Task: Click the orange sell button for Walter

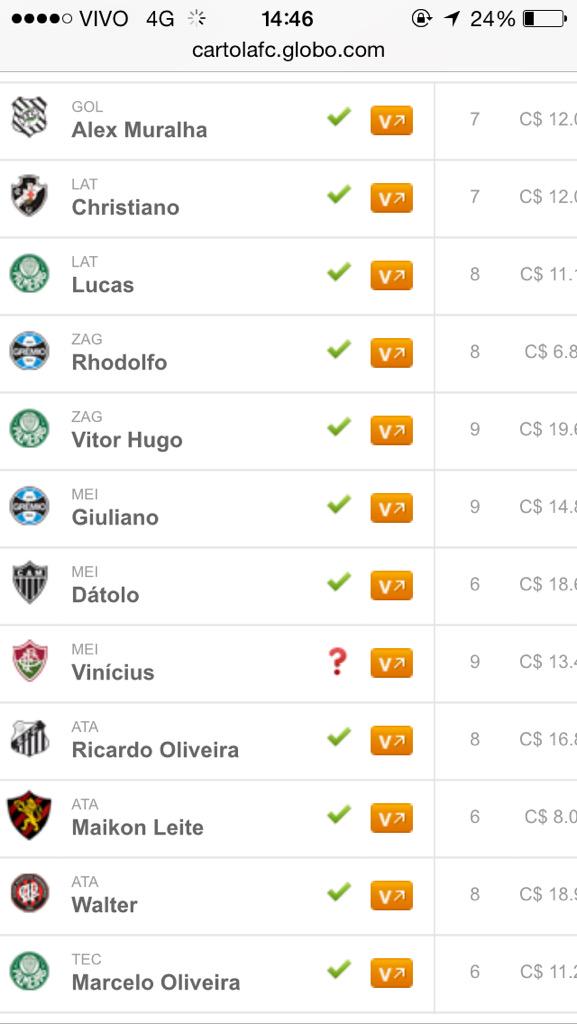Action: tap(392, 895)
